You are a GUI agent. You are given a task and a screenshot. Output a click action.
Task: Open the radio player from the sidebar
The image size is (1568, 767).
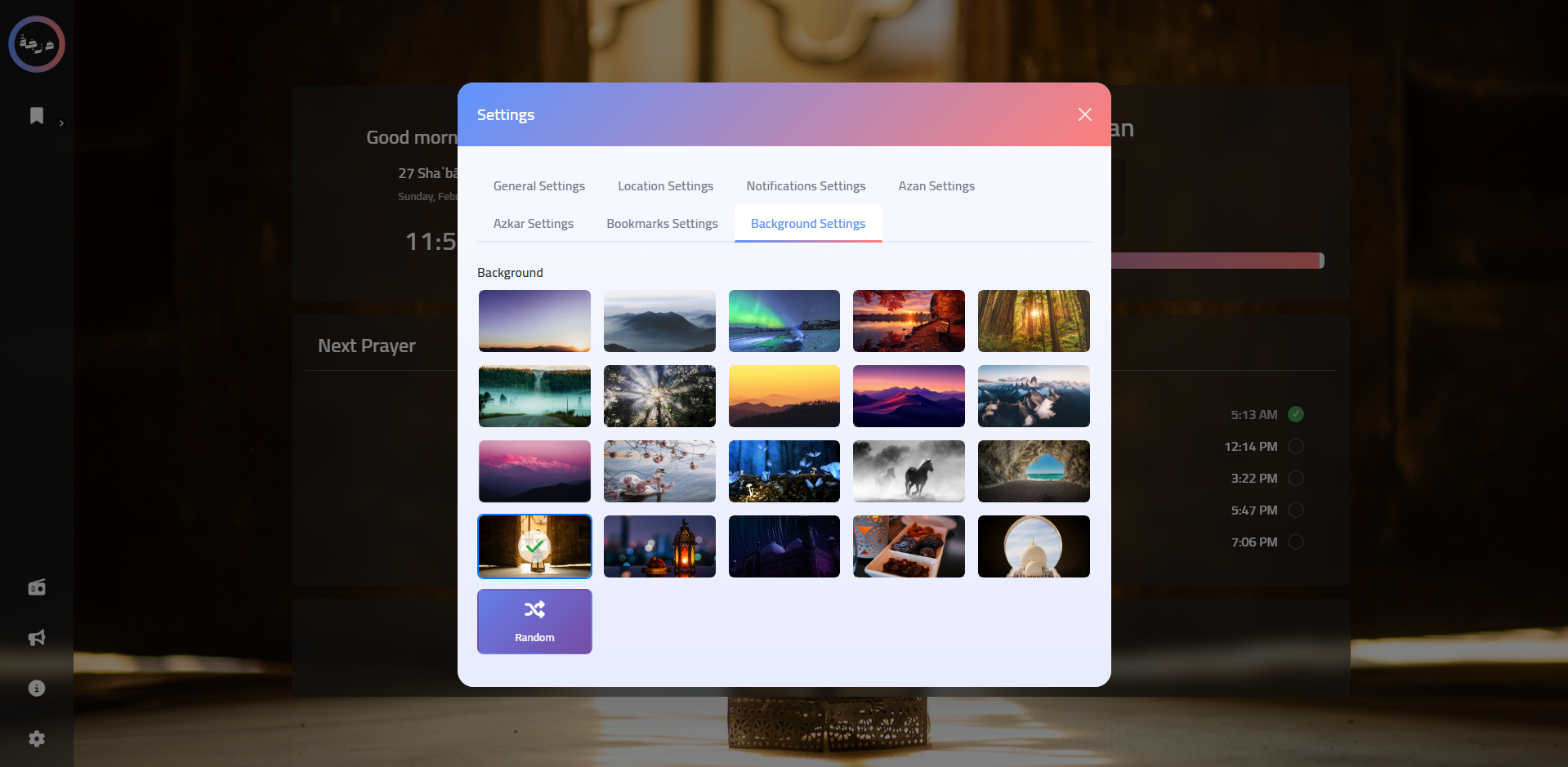tap(36, 586)
